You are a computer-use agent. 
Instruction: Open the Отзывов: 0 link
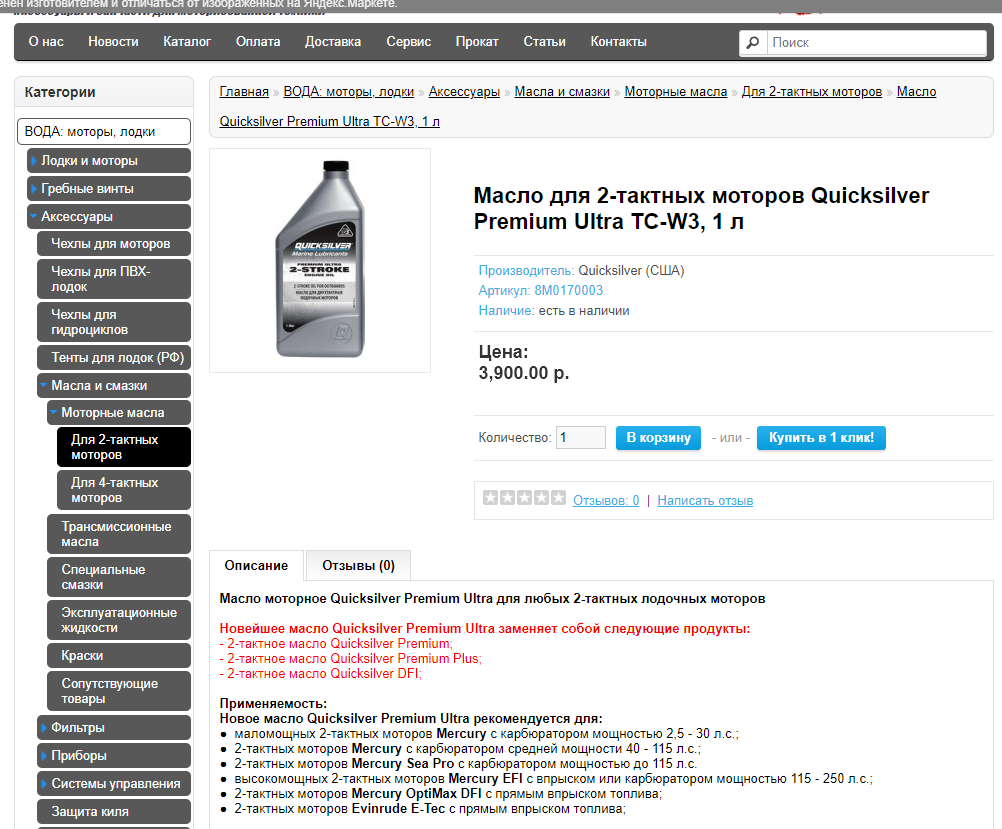(x=606, y=500)
